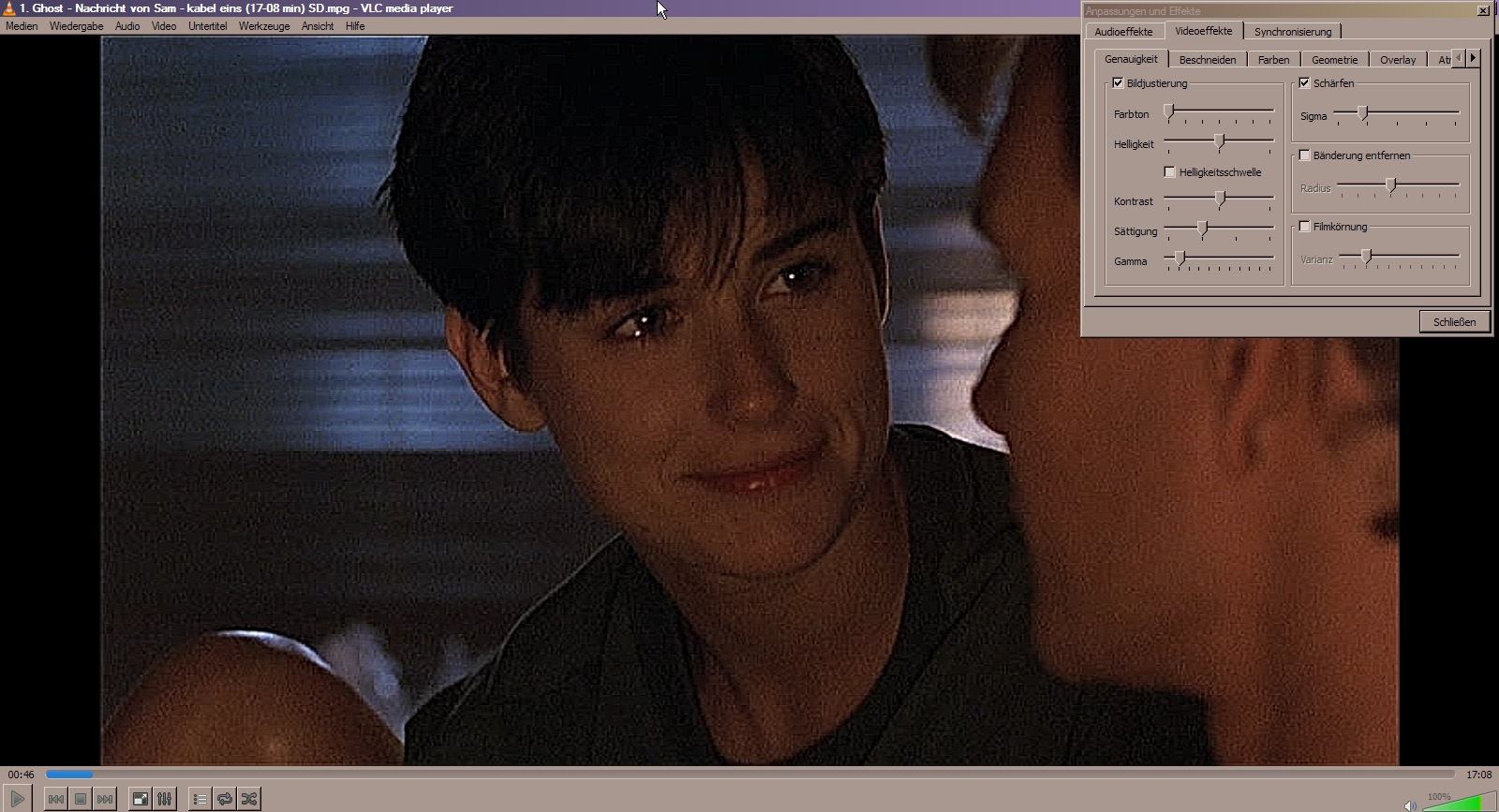Mute audio via the speaker icon
1499x812 pixels.
coord(1410,805)
